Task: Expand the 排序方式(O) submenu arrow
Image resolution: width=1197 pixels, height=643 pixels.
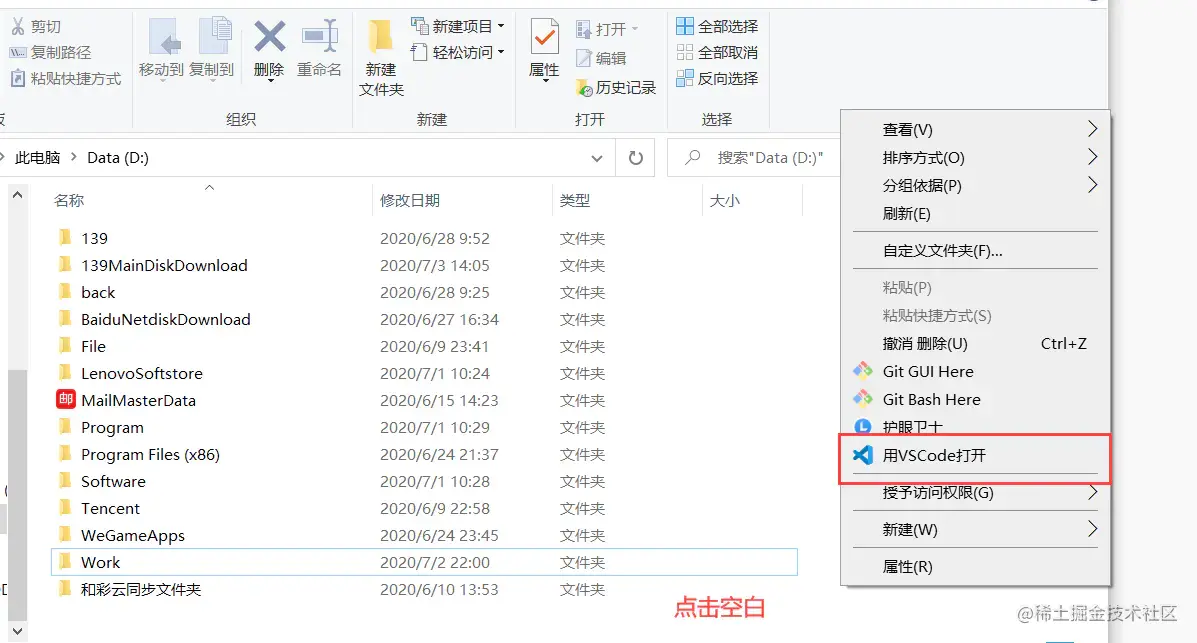Action: tap(1092, 157)
